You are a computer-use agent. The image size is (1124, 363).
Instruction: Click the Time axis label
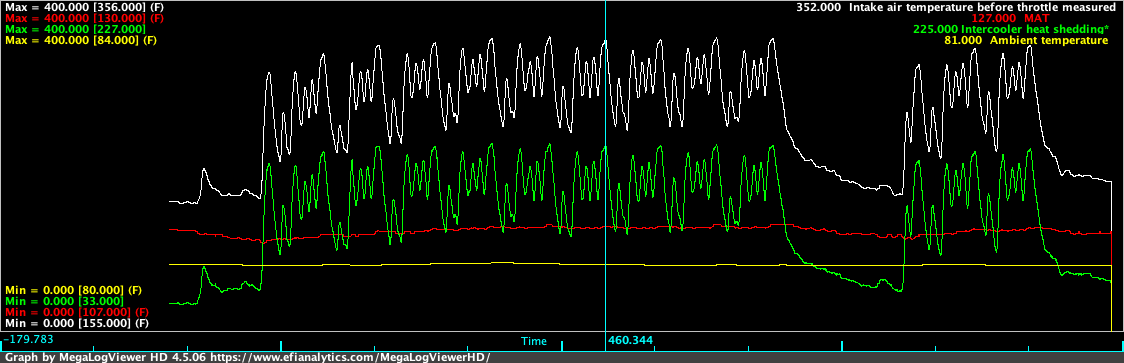point(533,341)
